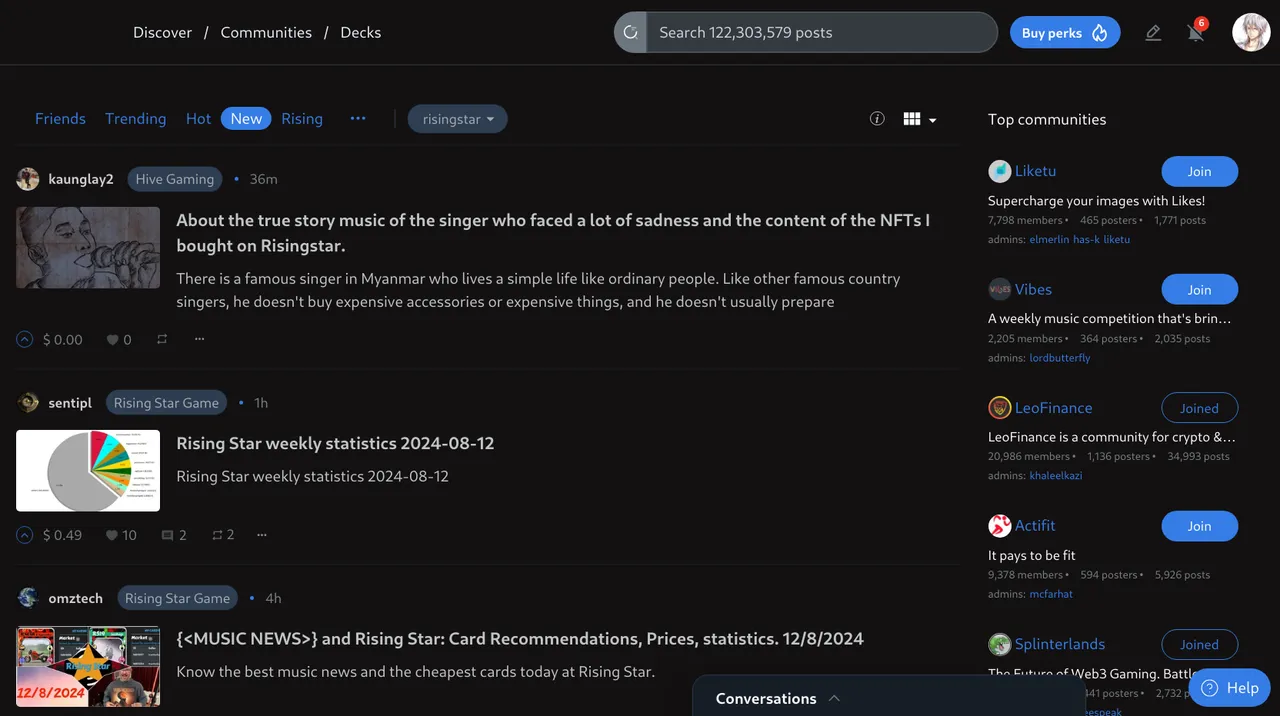Switch to the Friends feed tab

60,118
